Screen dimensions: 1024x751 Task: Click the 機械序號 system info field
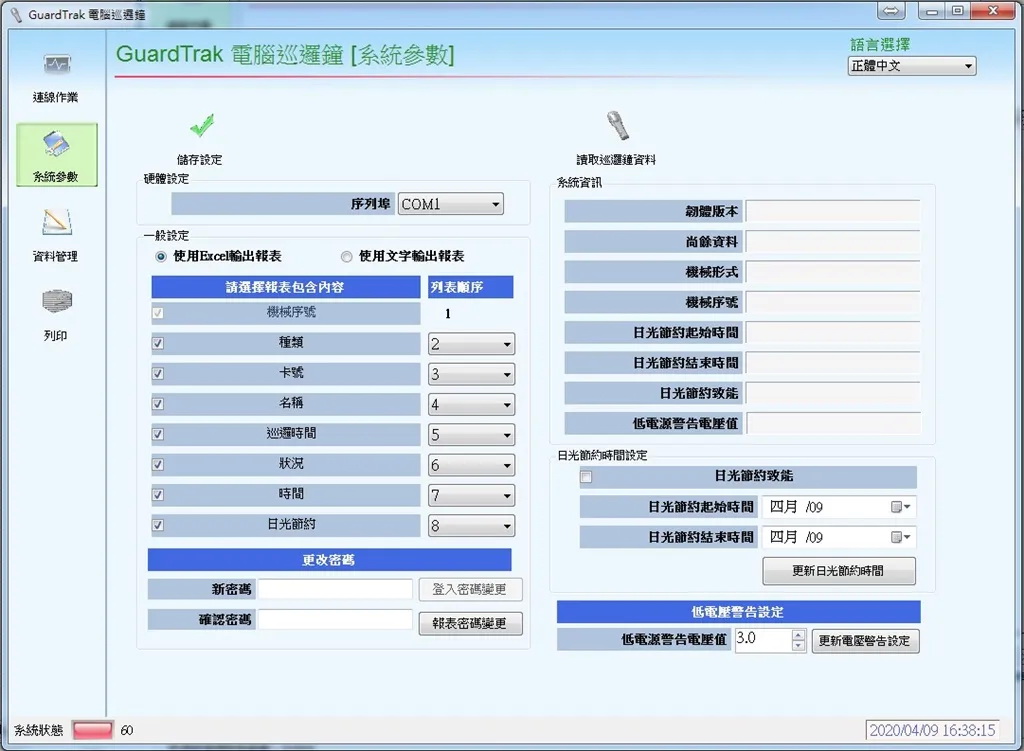pos(833,302)
